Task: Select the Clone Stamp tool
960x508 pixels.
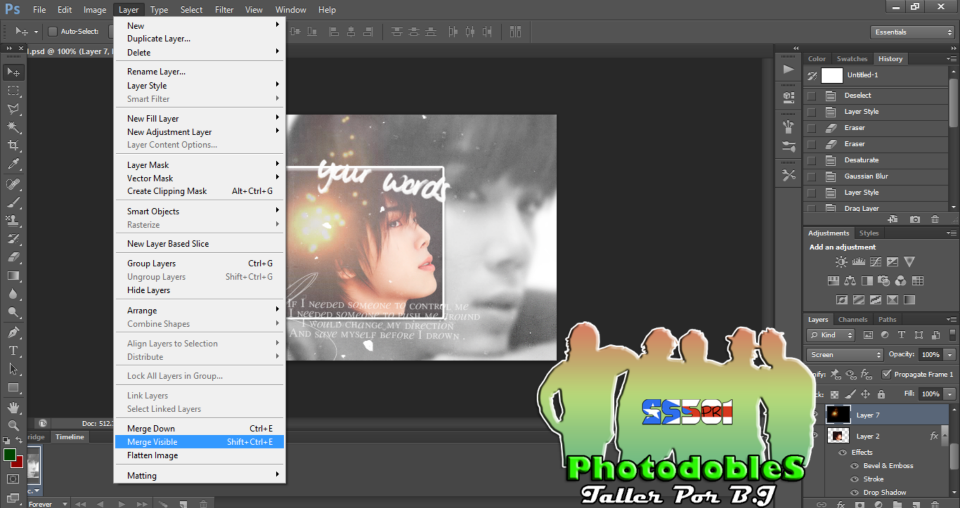Action: pos(13,220)
